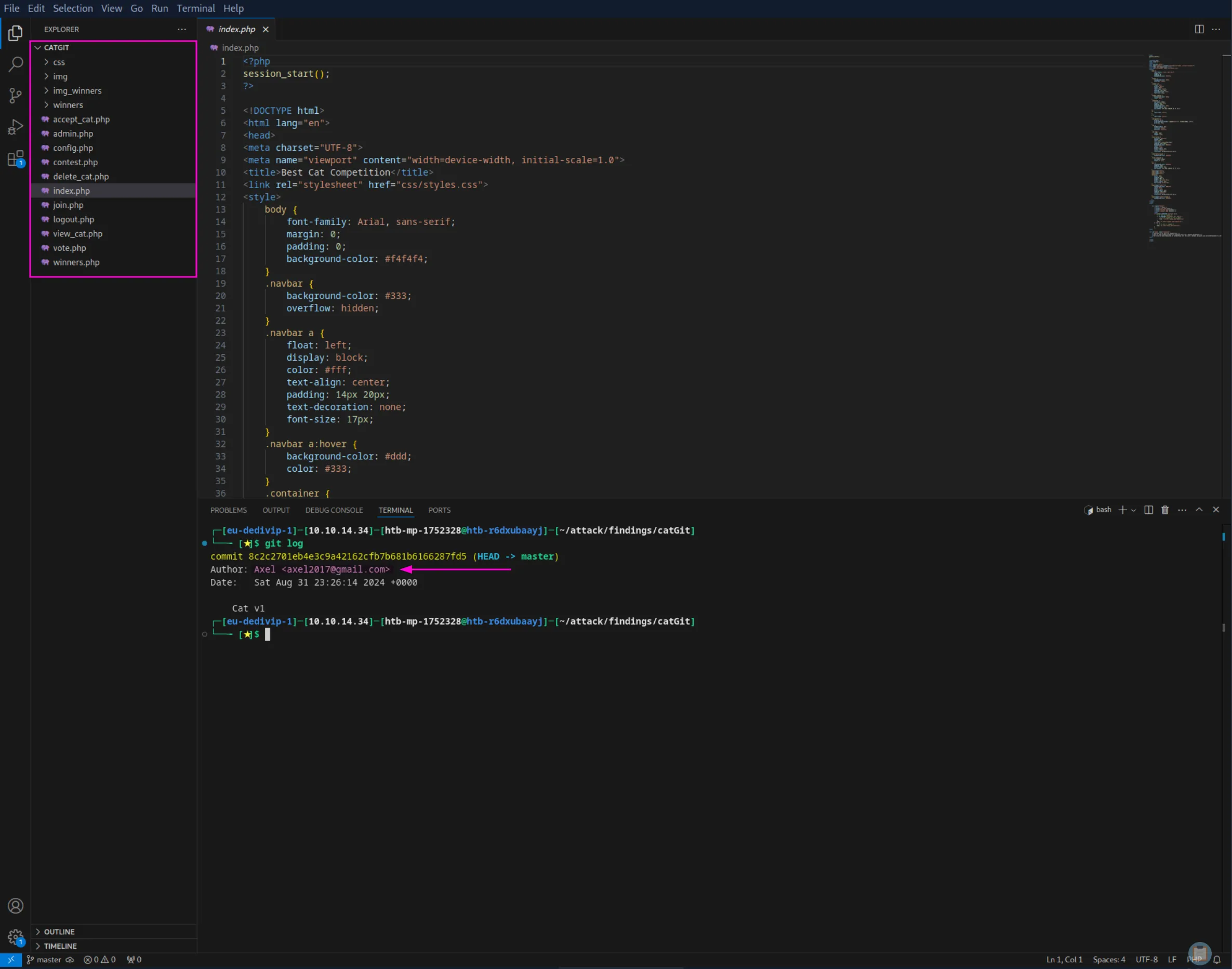Split the editor to the right
This screenshot has height=969, width=1232.
[x=1199, y=29]
